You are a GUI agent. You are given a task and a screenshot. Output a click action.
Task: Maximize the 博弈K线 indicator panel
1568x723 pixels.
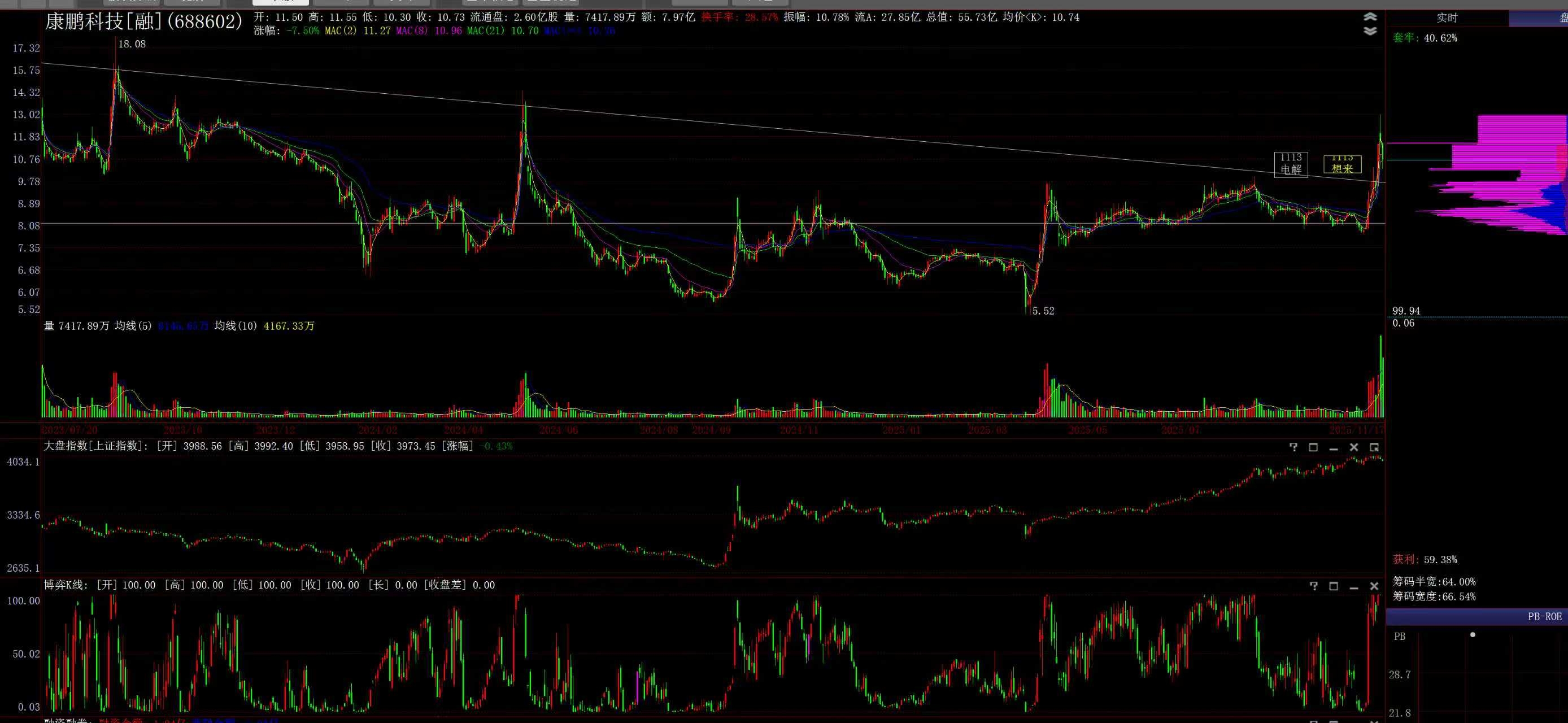coord(1334,586)
